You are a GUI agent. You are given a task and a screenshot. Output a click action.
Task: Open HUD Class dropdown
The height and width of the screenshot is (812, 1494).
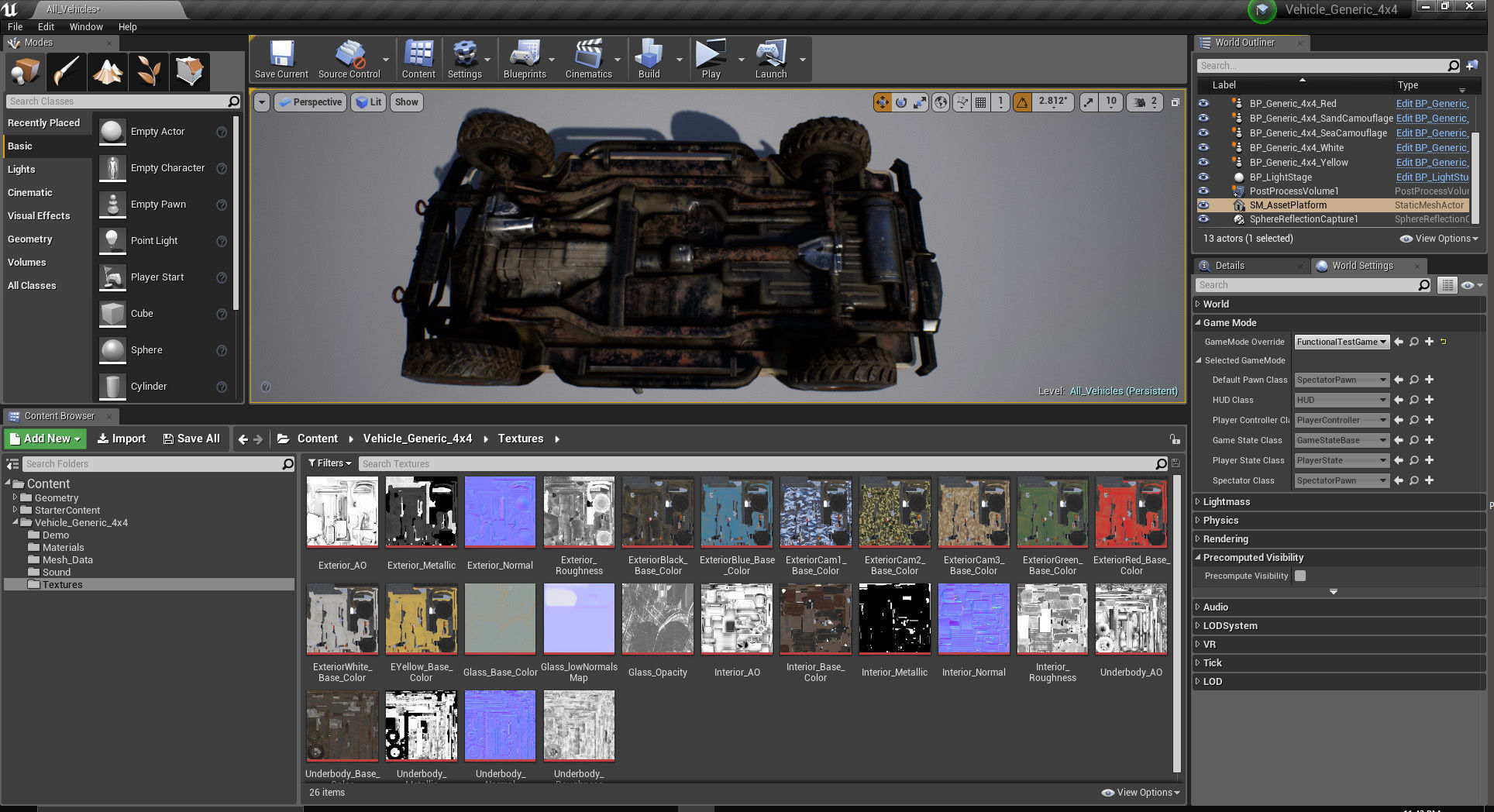1341,400
